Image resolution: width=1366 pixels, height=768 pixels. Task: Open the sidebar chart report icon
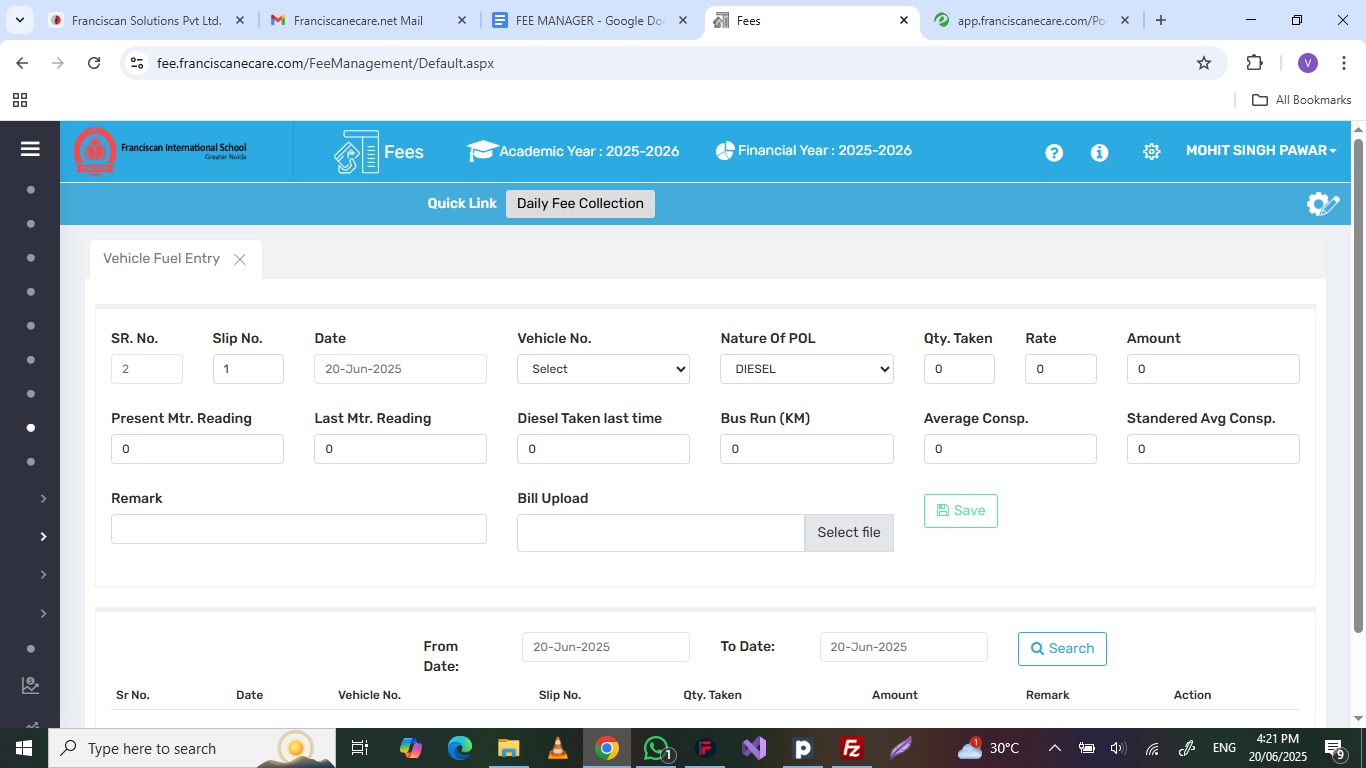(x=30, y=685)
